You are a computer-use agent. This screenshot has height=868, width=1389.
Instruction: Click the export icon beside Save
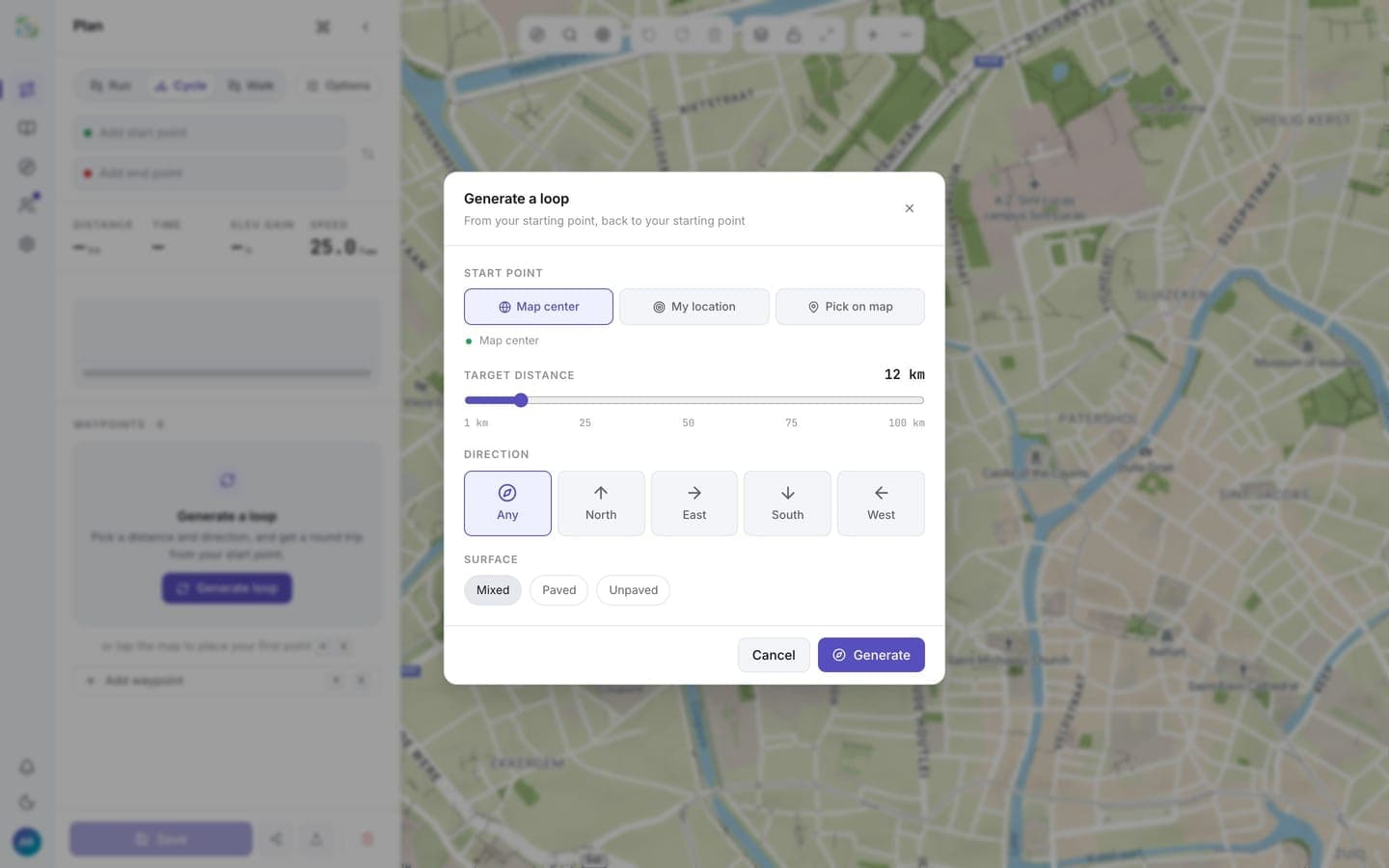(x=316, y=839)
